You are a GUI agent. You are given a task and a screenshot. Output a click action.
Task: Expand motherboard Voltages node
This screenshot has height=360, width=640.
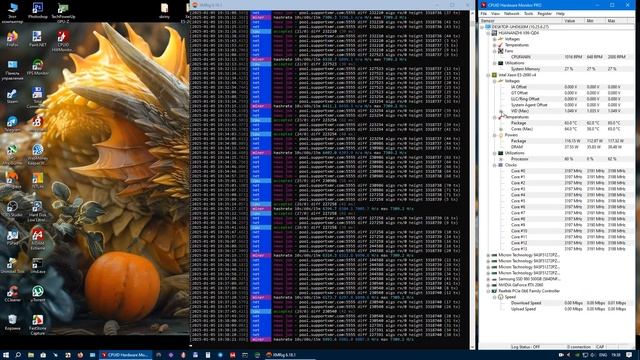tap(494, 39)
